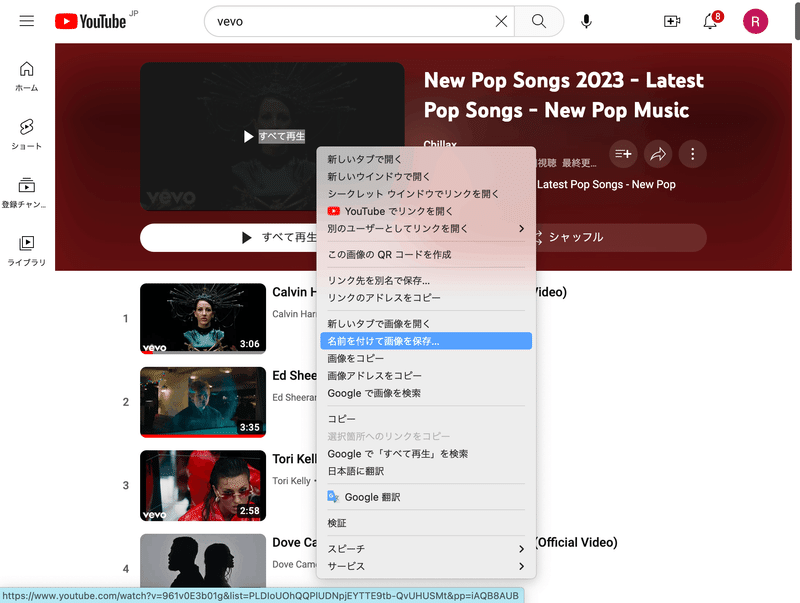
Task: Choose YouTube でリンクを開く
Action: 426,211
